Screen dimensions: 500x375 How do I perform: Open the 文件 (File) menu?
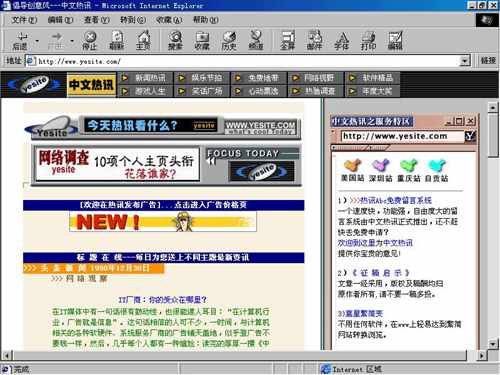tap(24, 20)
